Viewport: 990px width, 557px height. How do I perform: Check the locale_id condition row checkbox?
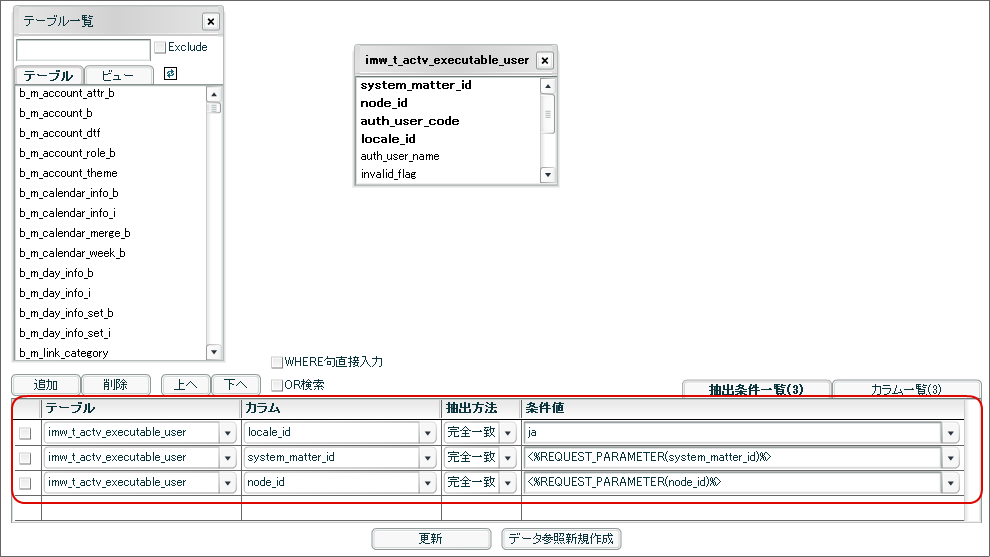[x=25, y=433]
